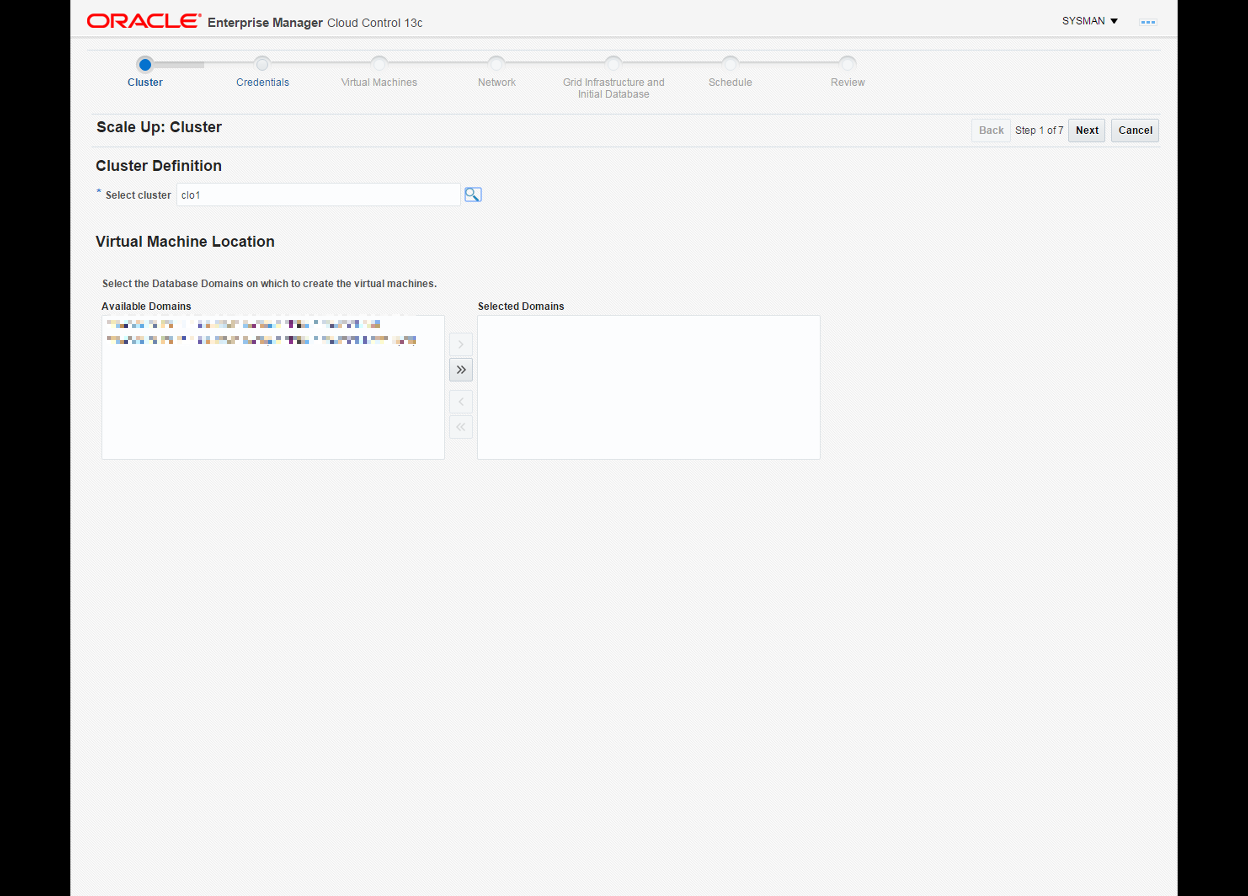Viewport: 1248px width, 896px height.
Task: Remove selected domain with single left arrow
Action: [461, 402]
